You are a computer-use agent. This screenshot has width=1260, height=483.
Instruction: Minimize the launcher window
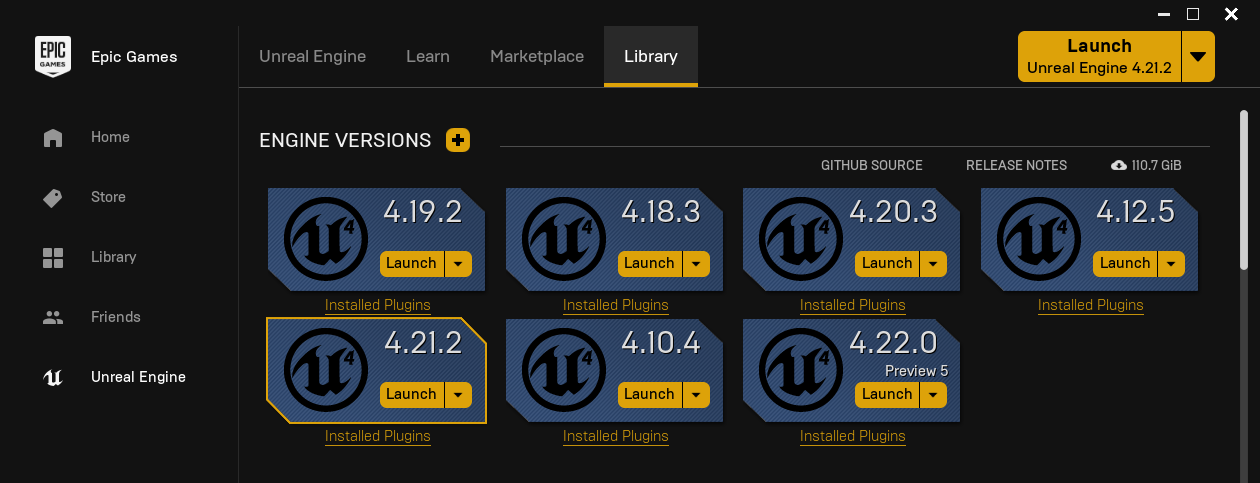(x=1164, y=14)
